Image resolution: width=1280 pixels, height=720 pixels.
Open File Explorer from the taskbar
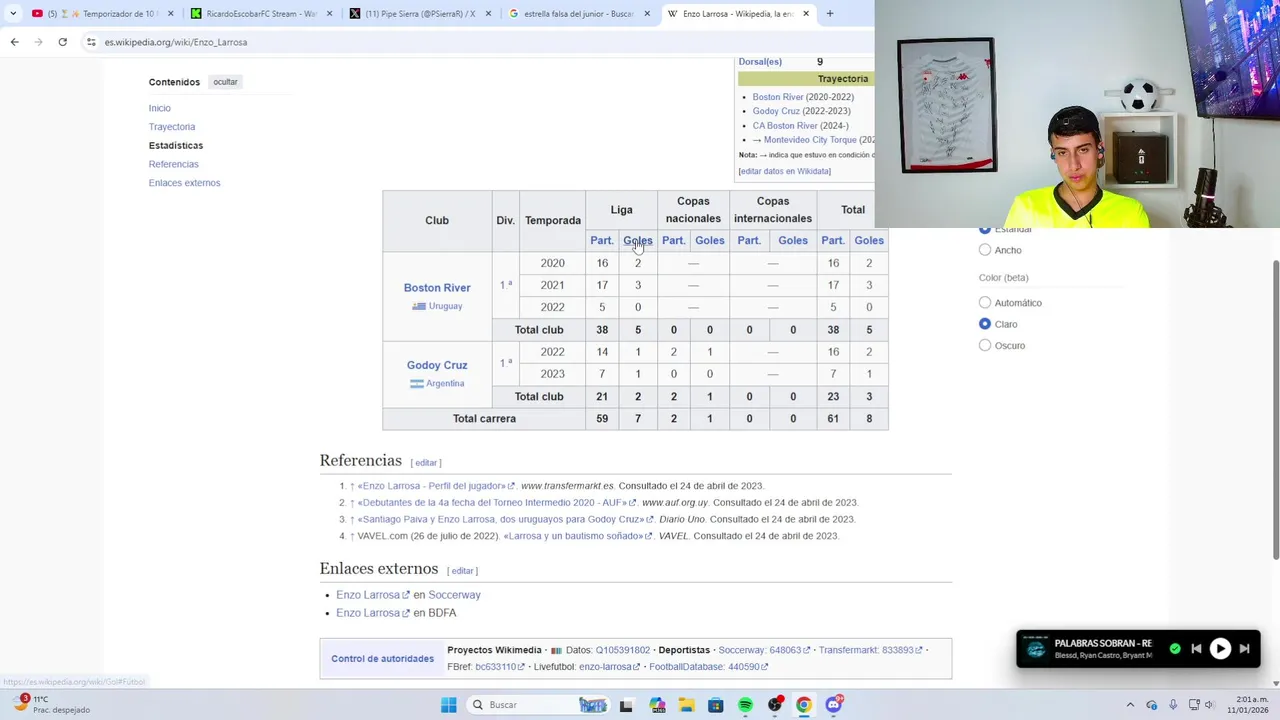point(686,705)
